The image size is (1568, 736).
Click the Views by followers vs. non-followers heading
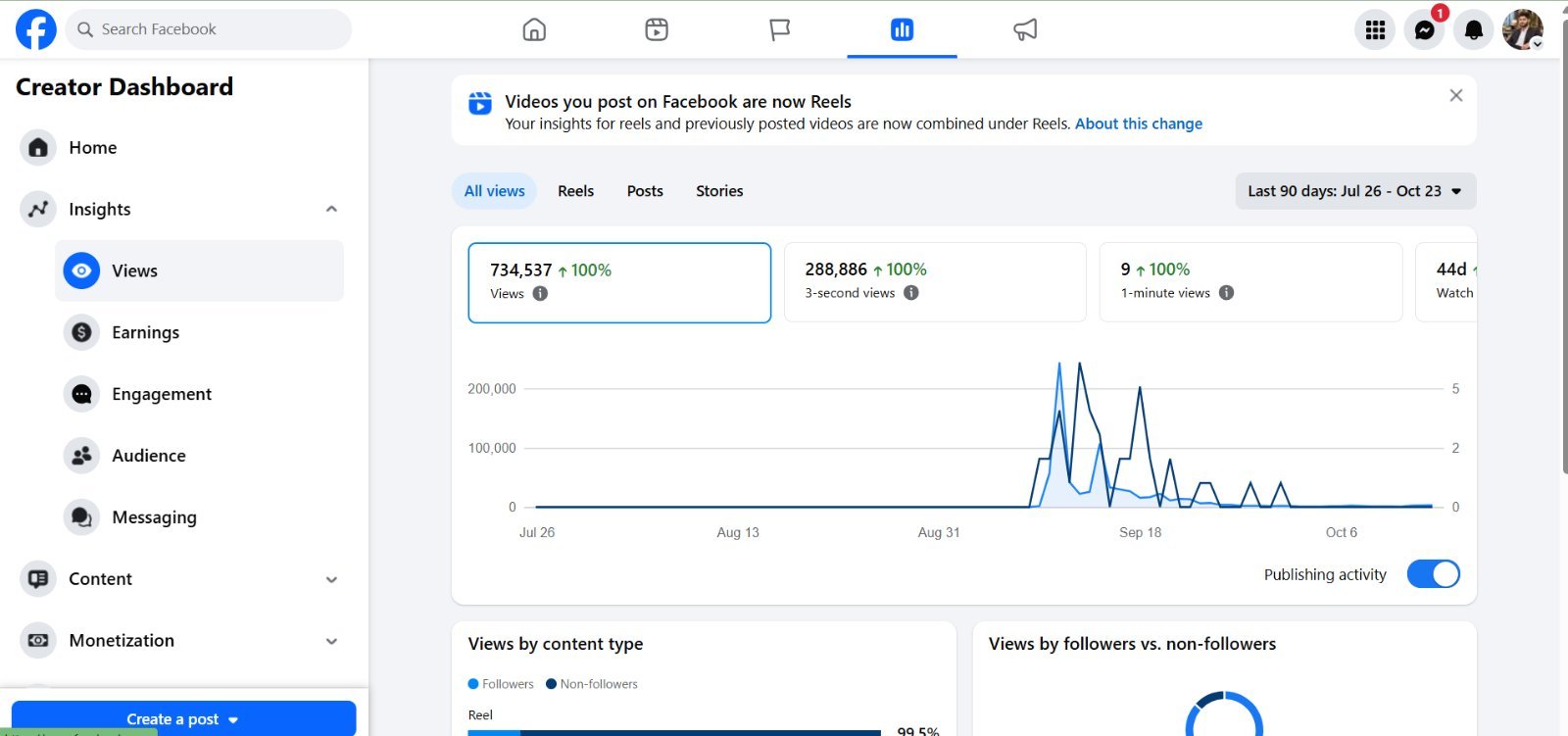click(1132, 644)
